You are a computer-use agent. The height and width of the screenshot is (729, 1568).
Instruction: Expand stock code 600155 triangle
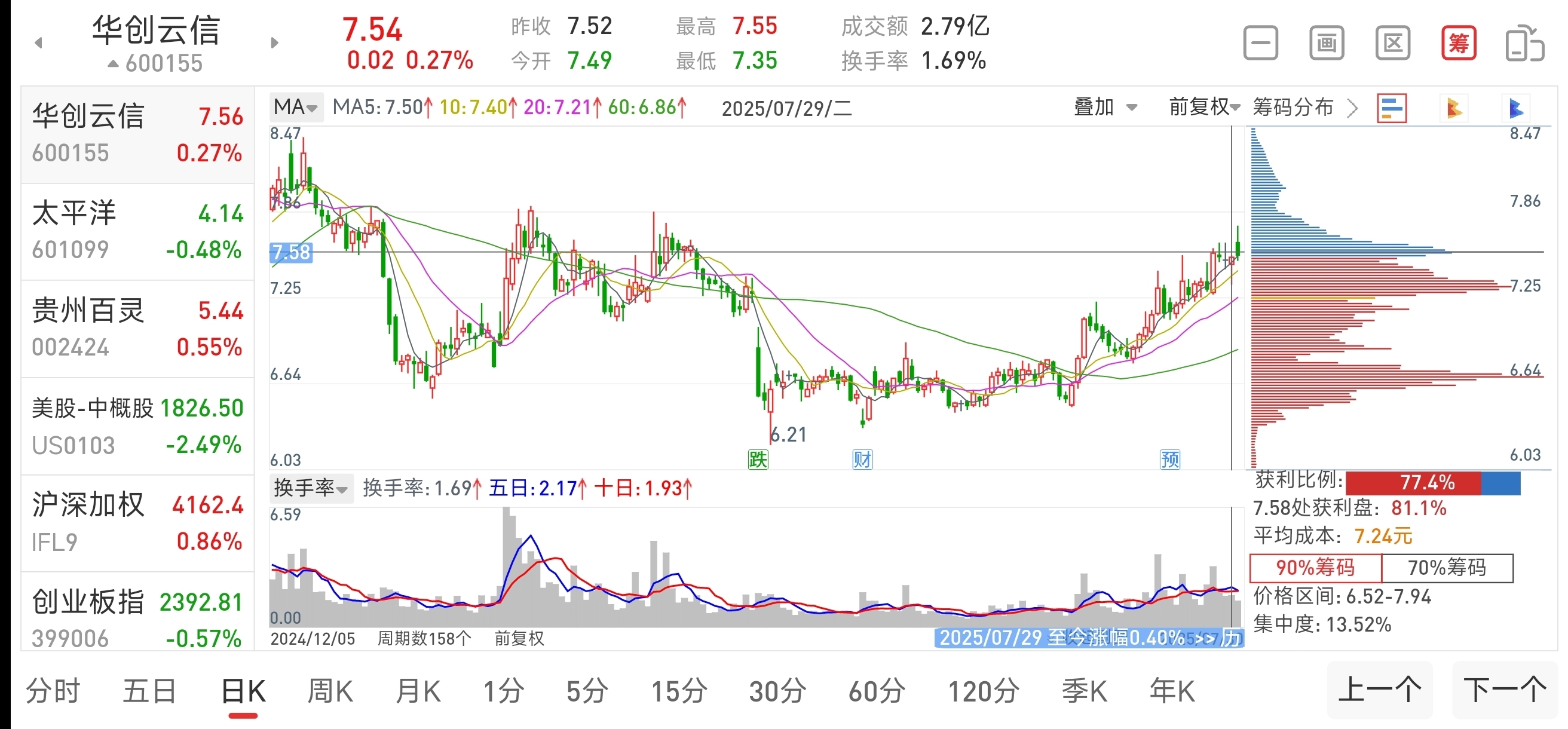112,63
